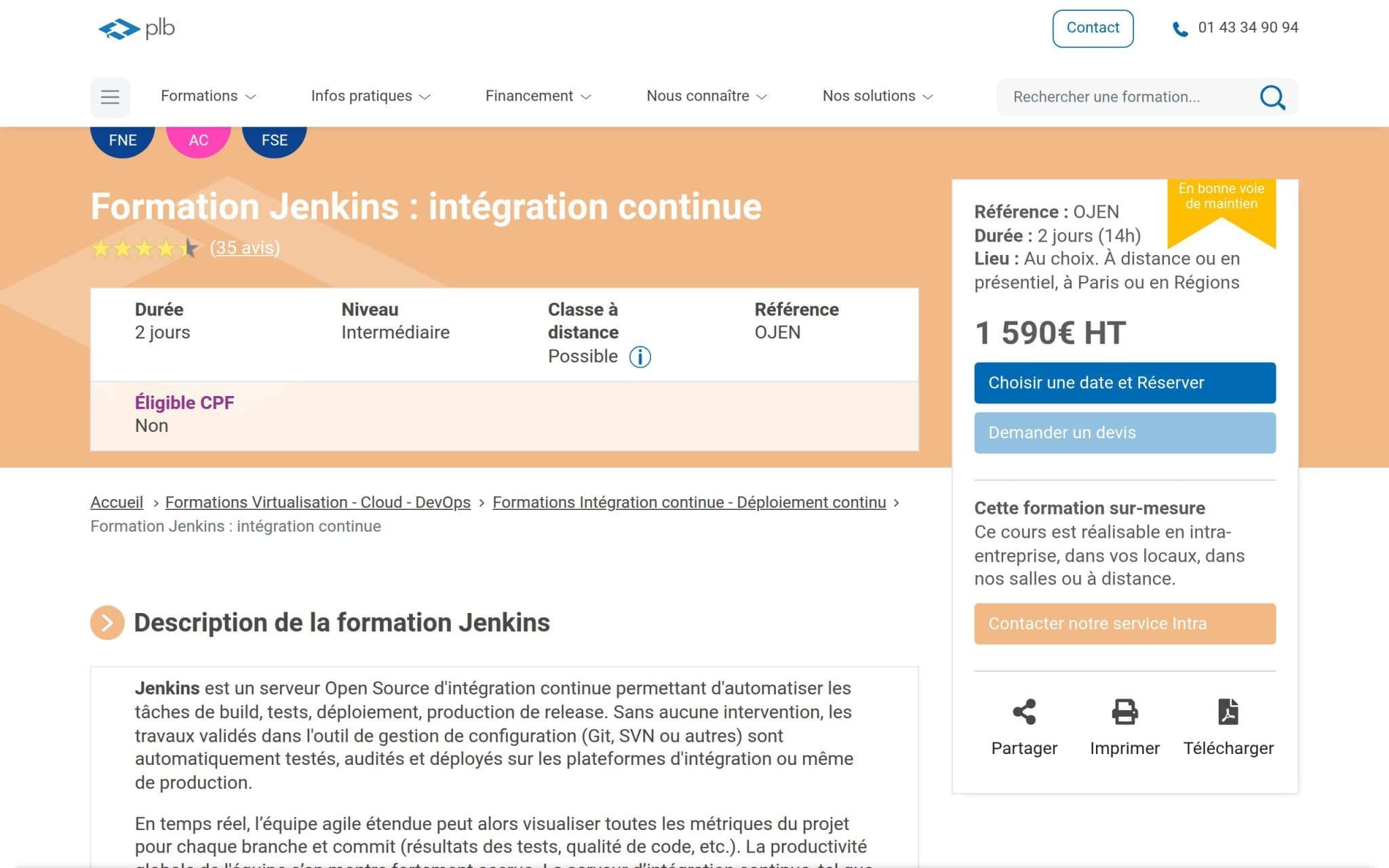Click the phone icon
This screenshot has height=868, width=1389.
1180,29
